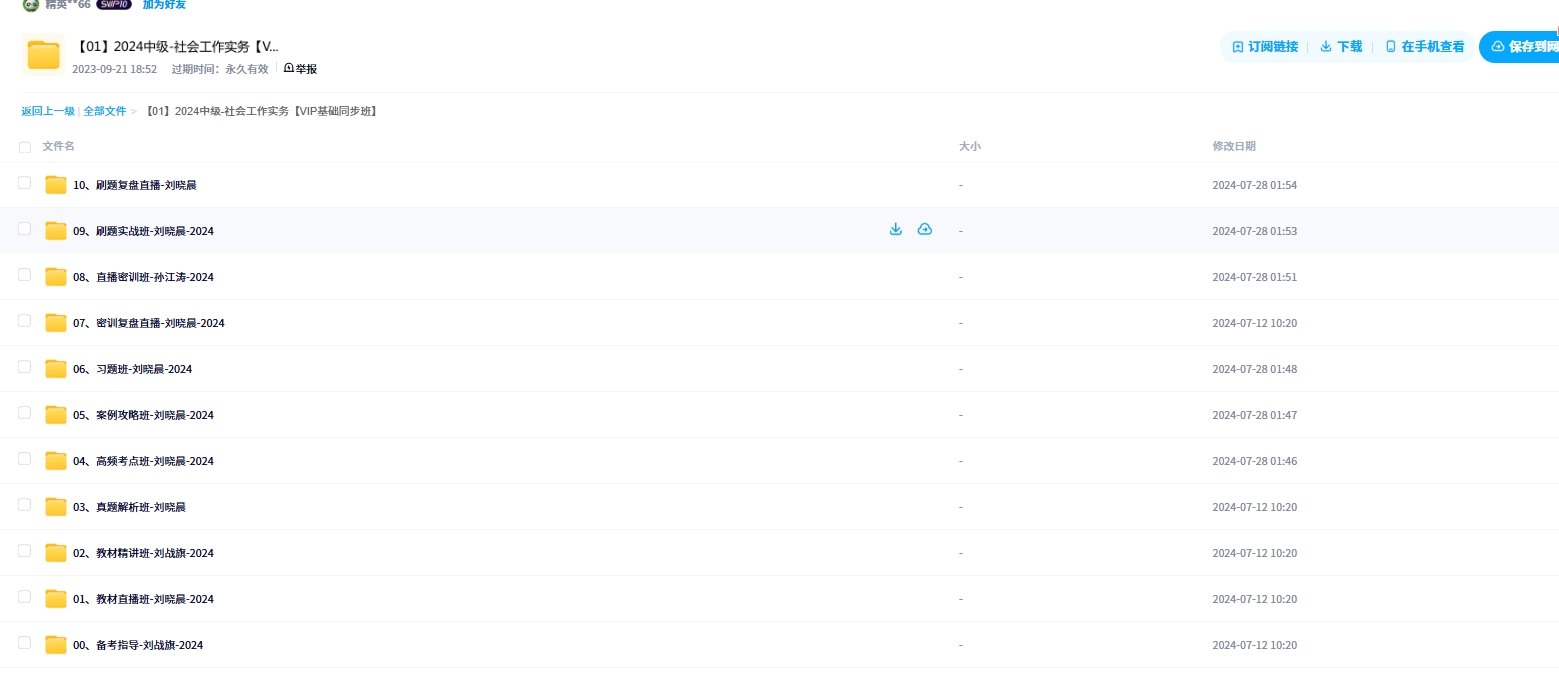
Task: Click the 订阅链接 button
Action: [1265, 47]
